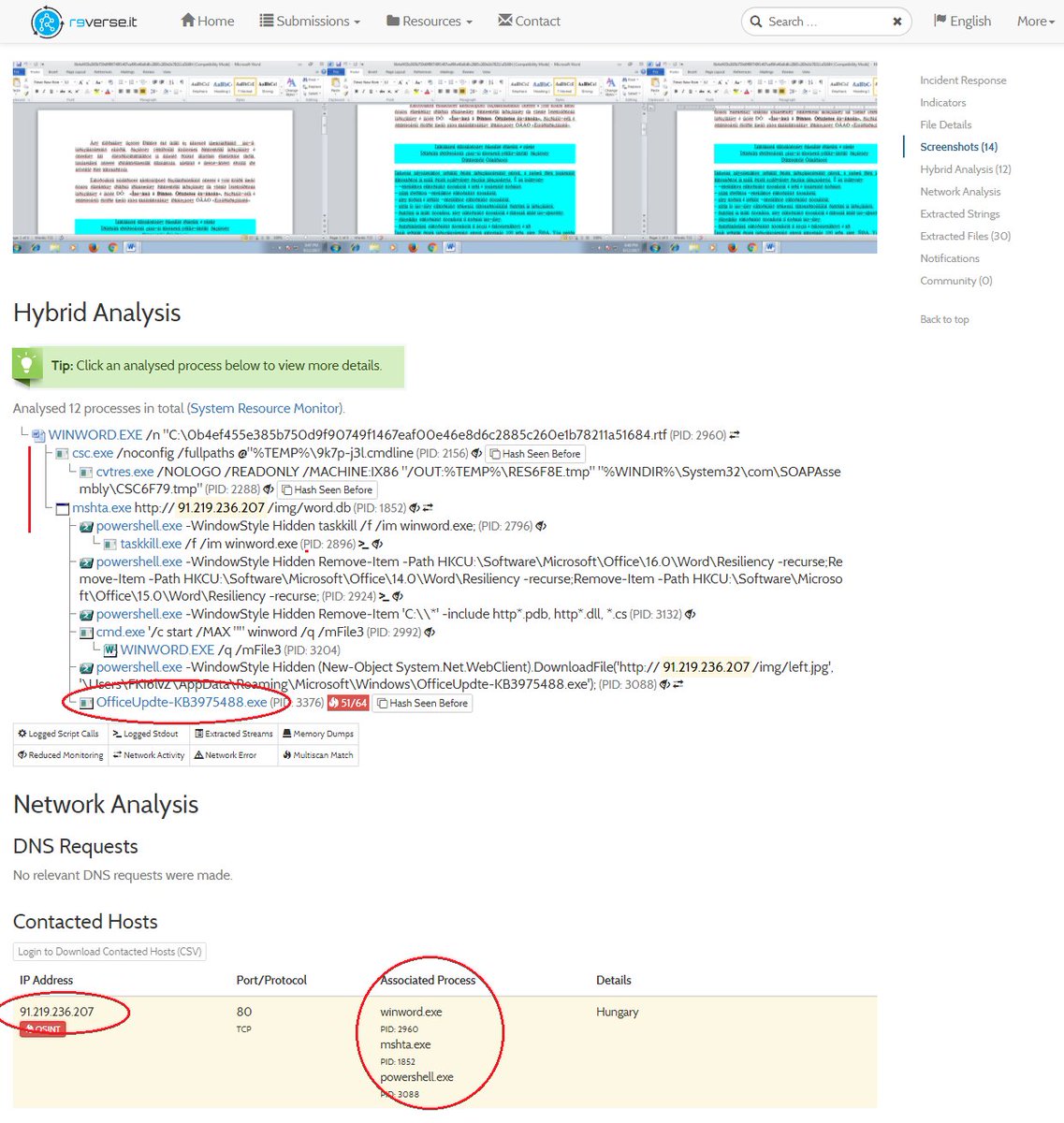Open Community (0) sidebar link
The width and height of the screenshot is (1064, 1123).
coord(955,281)
